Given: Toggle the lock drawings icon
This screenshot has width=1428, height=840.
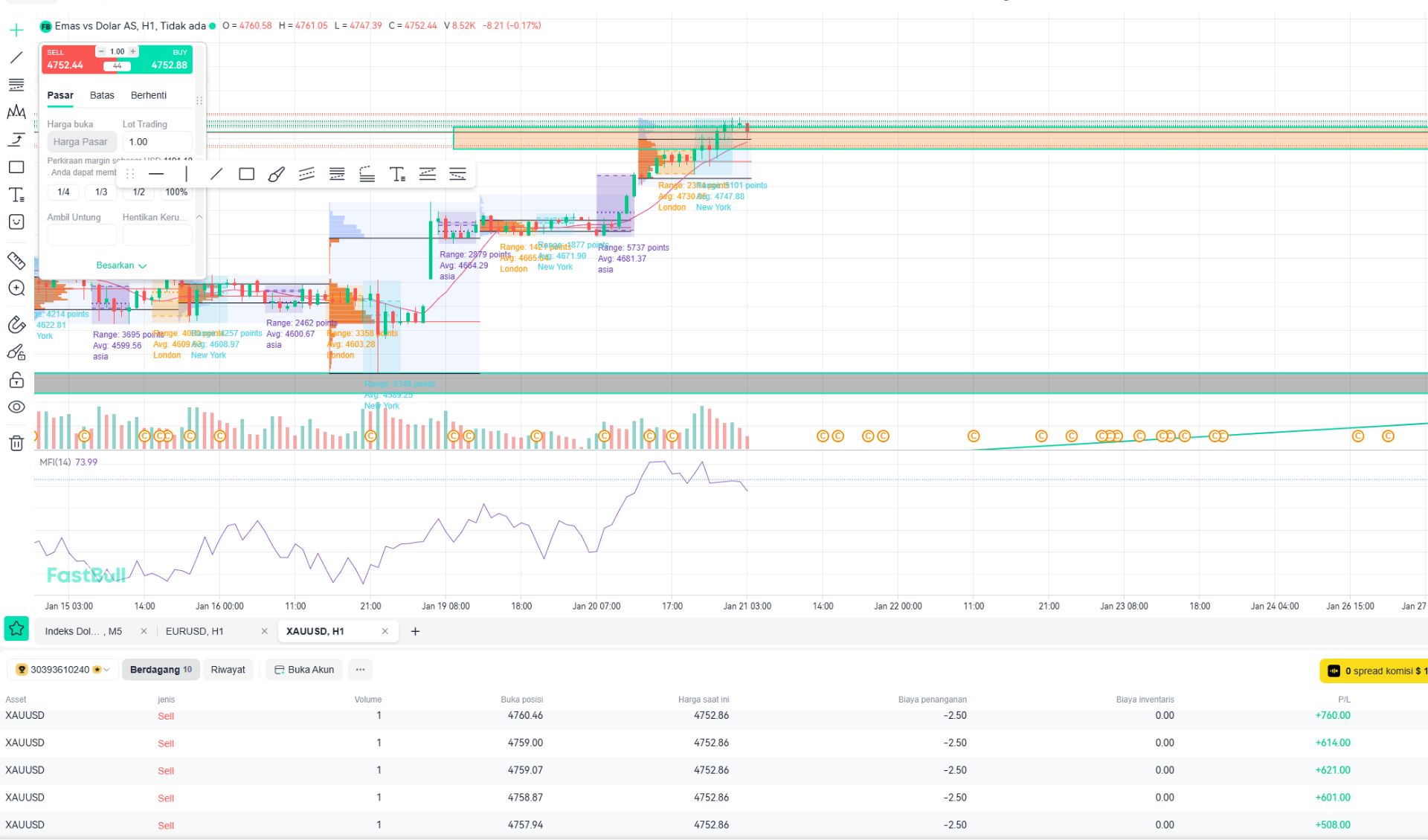Looking at the screenshot, I should click(16, 381).
